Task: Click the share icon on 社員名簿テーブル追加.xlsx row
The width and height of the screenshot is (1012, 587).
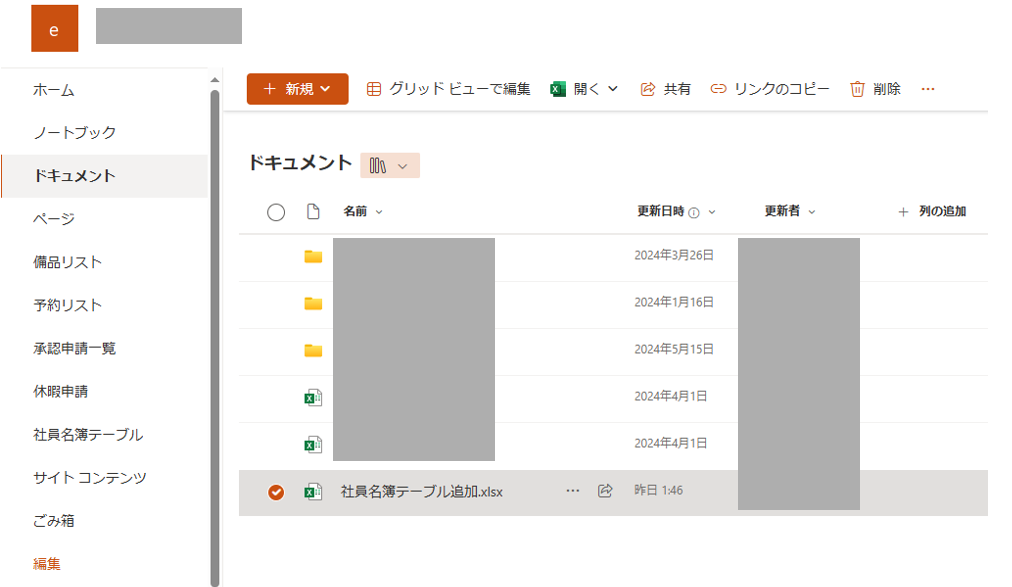Action: (605, 491)
